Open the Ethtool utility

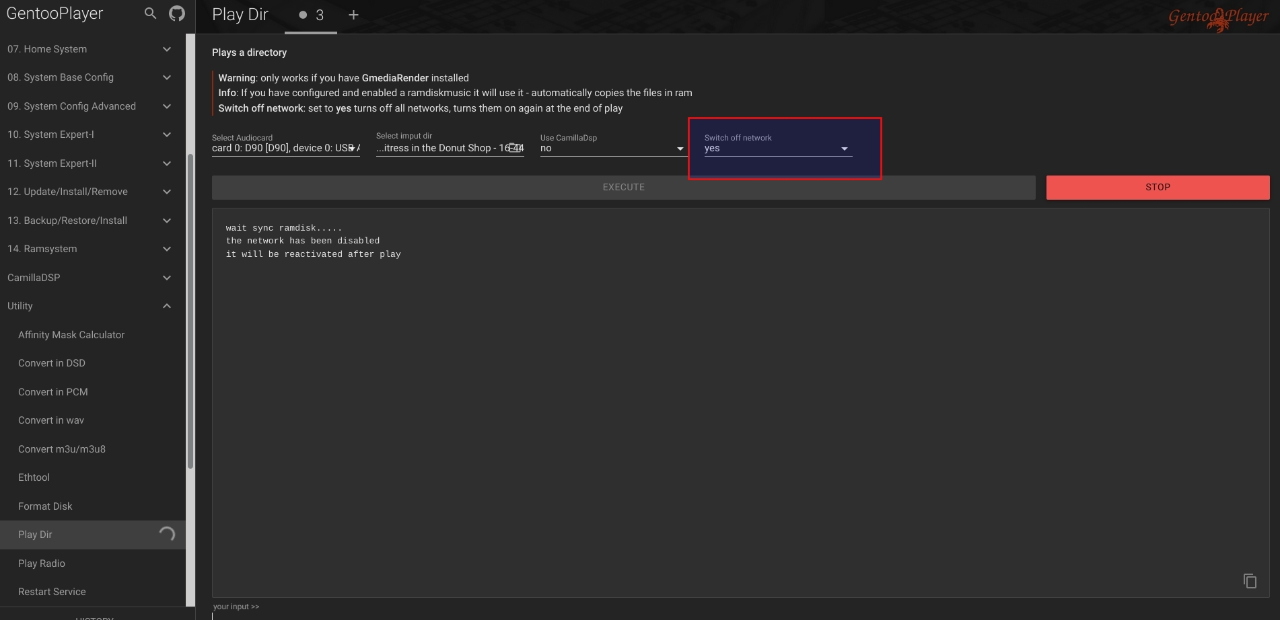(x=93, y=477)
